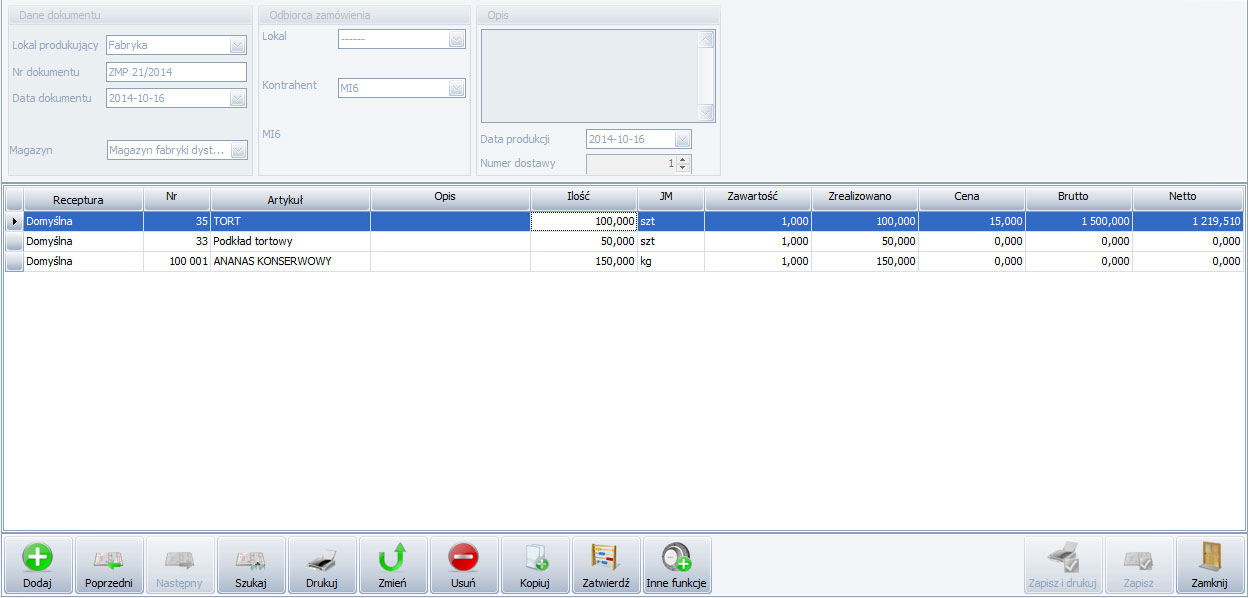Expand the Lokal produkujący dropdown

pyautogui.click(x=238, y=45)
